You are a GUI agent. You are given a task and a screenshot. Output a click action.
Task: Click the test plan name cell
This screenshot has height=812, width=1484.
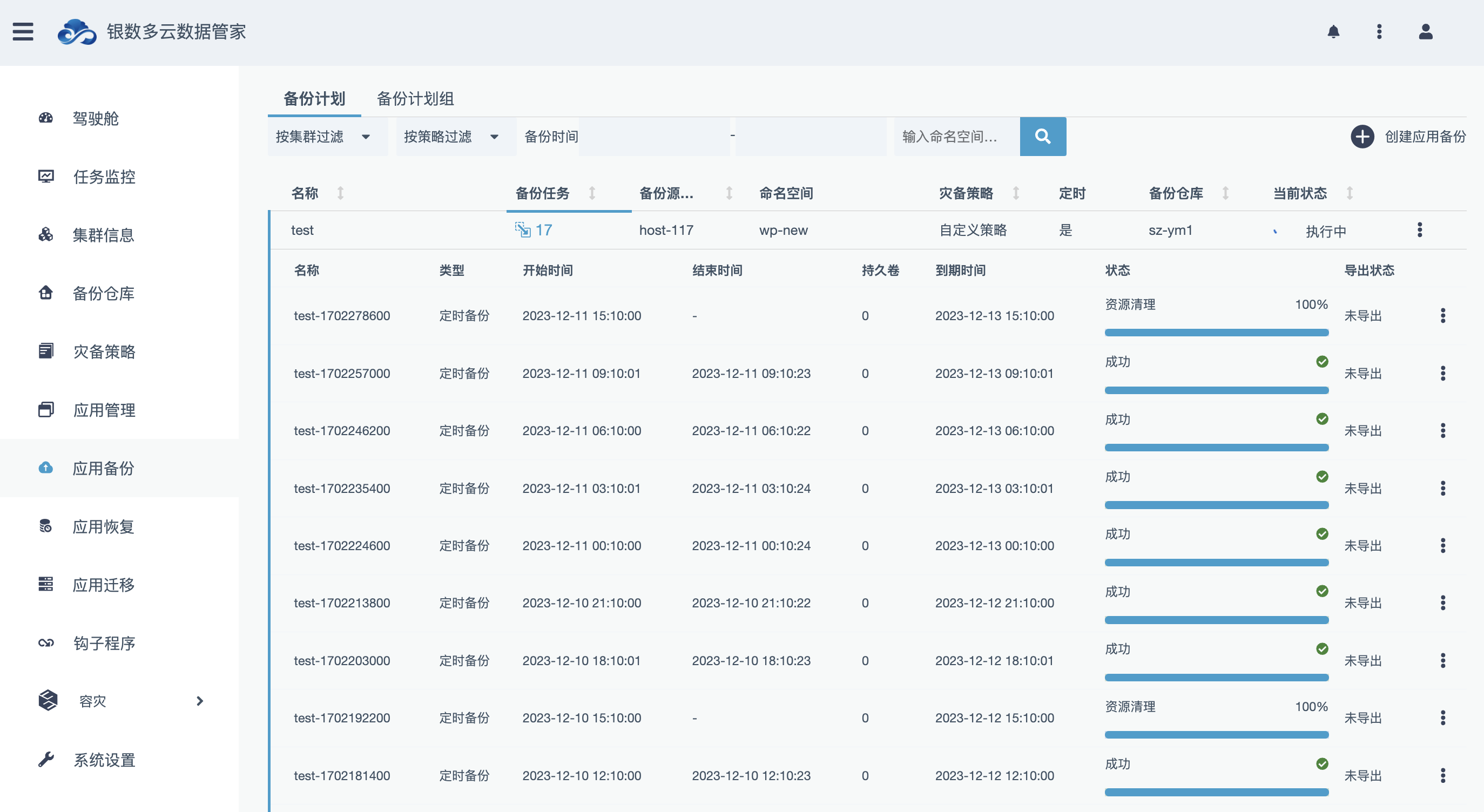pyautogui.click(x=302, y=230)
